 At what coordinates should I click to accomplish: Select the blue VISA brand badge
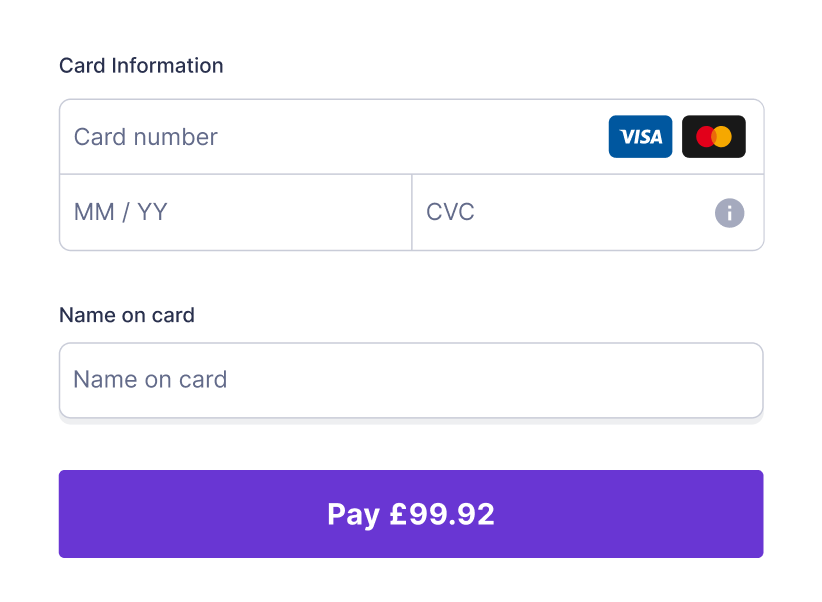pos(640,136)
